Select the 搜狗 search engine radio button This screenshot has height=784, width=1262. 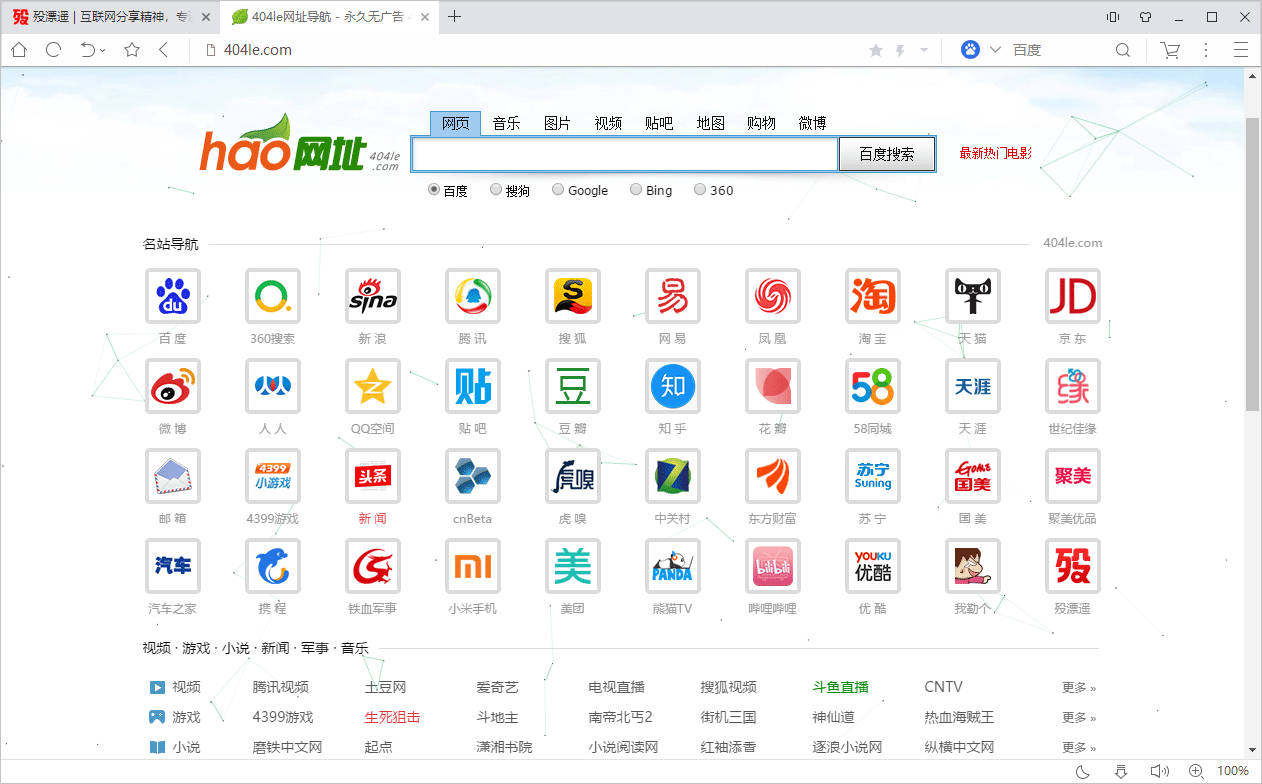click(496, 189)
